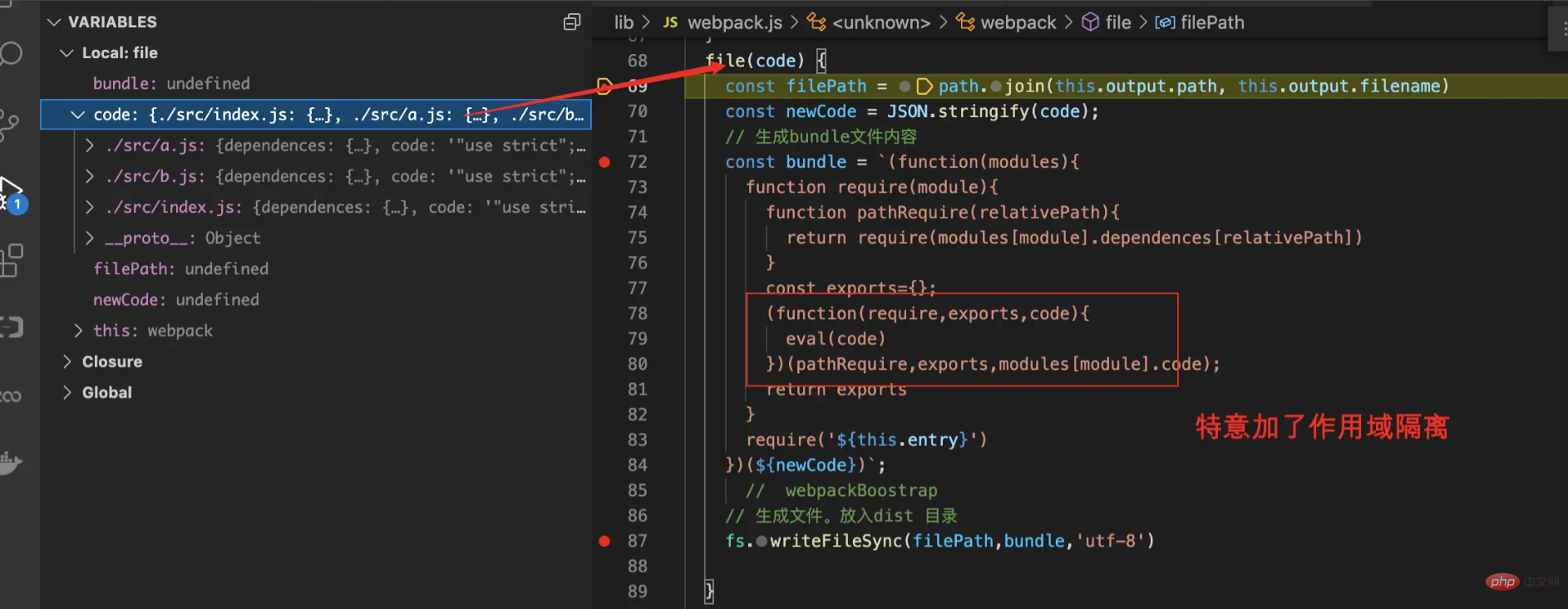Click the JS file icon in breadcrumb
1568x609 pixels.
tap(670, 22)
